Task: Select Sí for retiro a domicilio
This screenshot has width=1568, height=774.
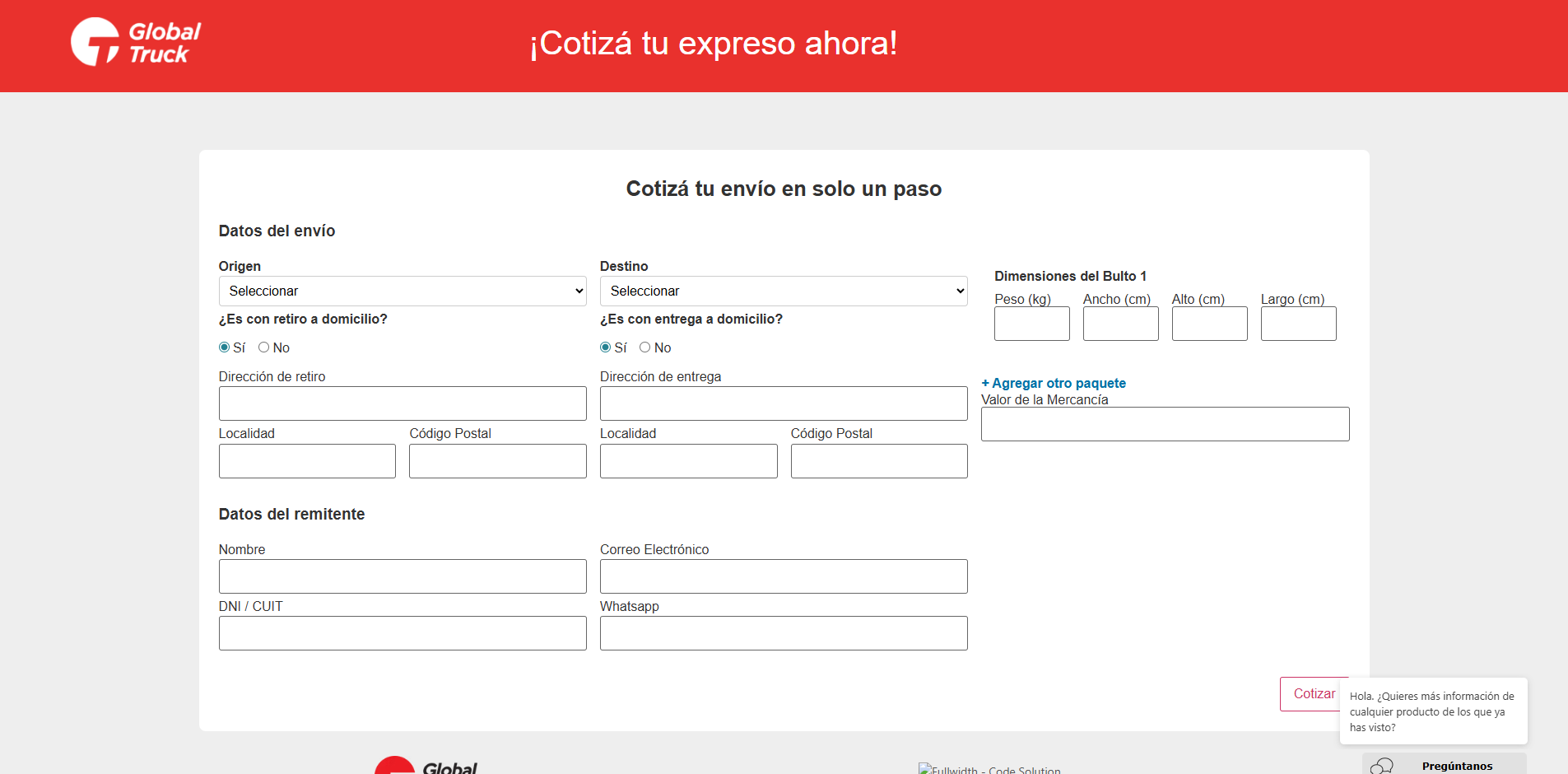Action: pyautogui.click(x=224, y=347)
